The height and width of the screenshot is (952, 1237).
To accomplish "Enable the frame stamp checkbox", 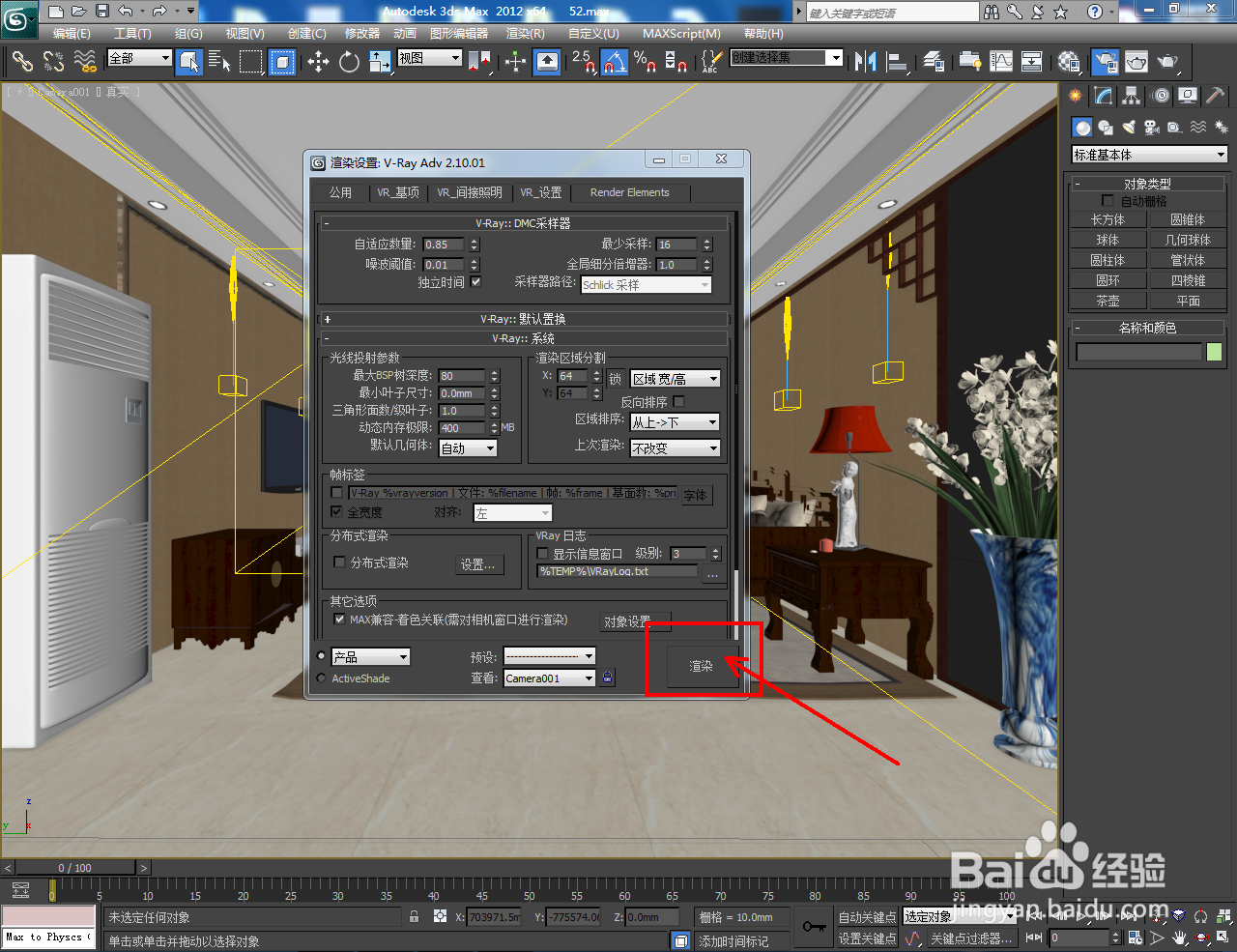I will pos(336,493).
